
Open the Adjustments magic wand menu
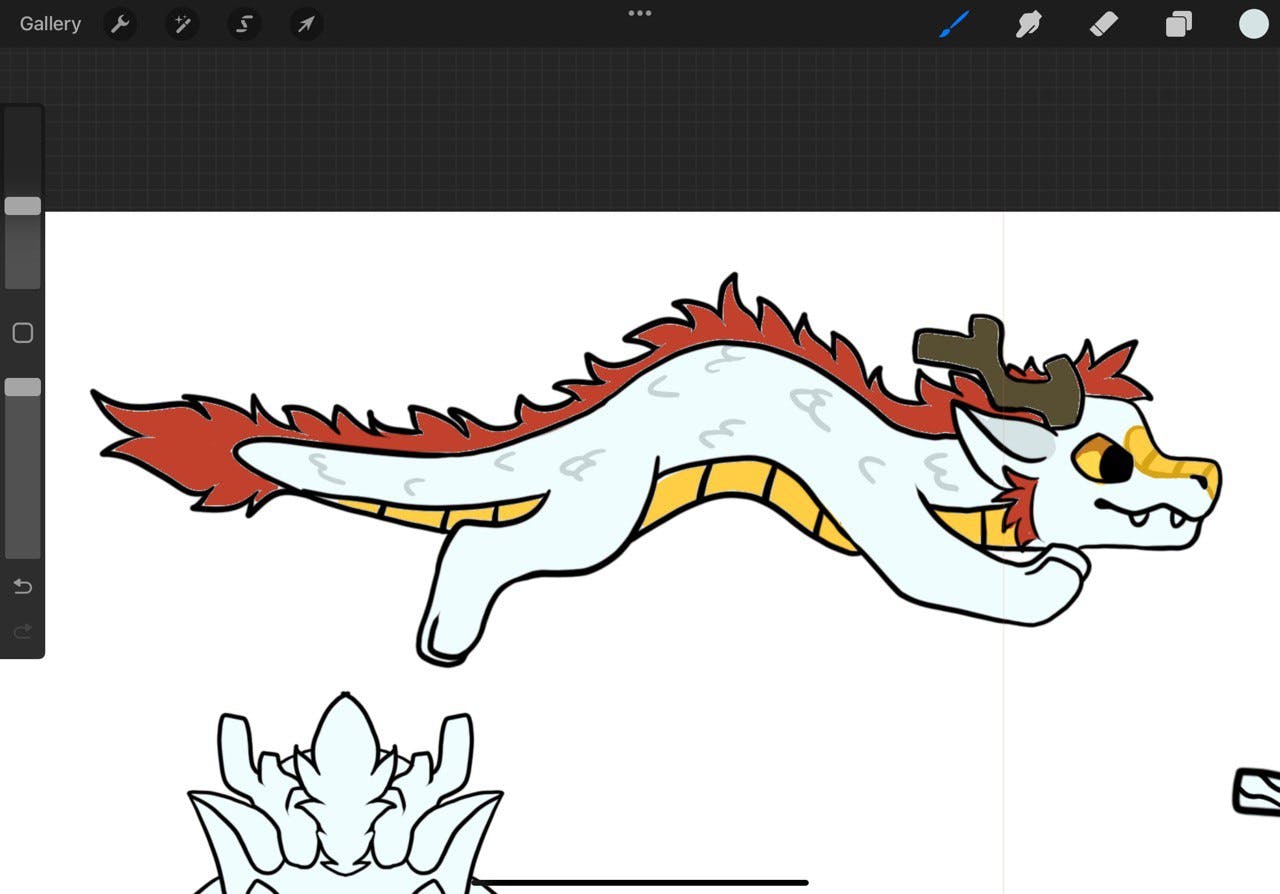click(x=182, y=24)
